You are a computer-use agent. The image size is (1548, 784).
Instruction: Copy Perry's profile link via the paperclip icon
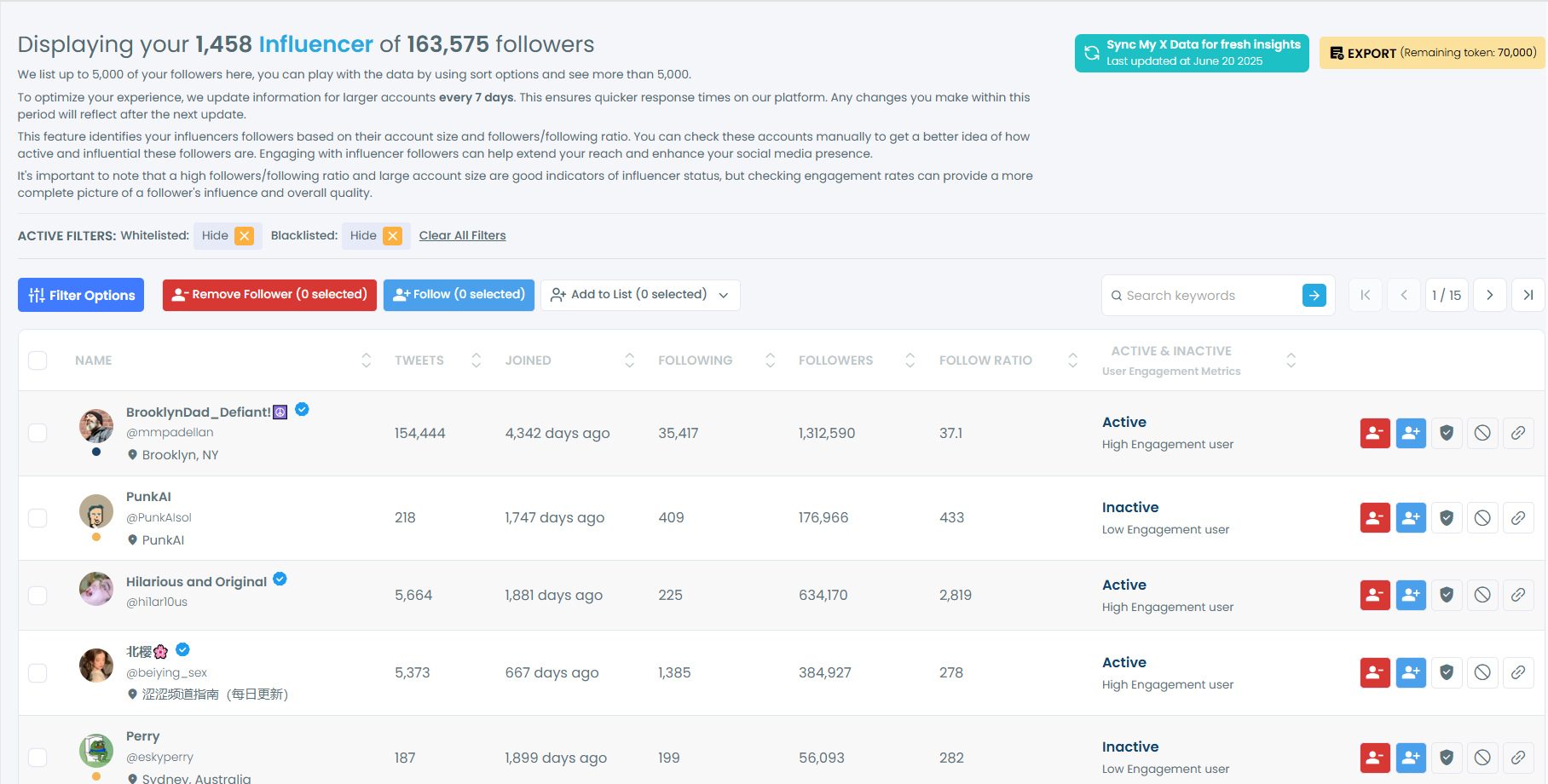[1517, 758]
